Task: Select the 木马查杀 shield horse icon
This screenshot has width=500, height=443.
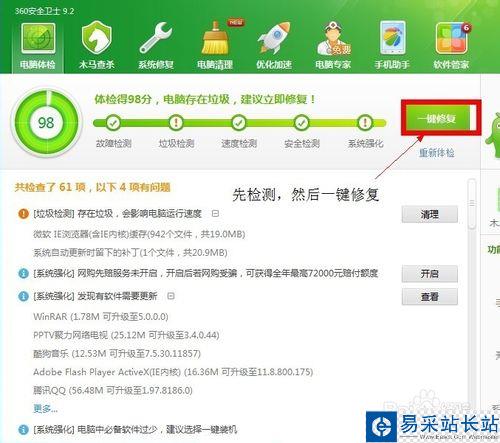Action: [97, 37]
